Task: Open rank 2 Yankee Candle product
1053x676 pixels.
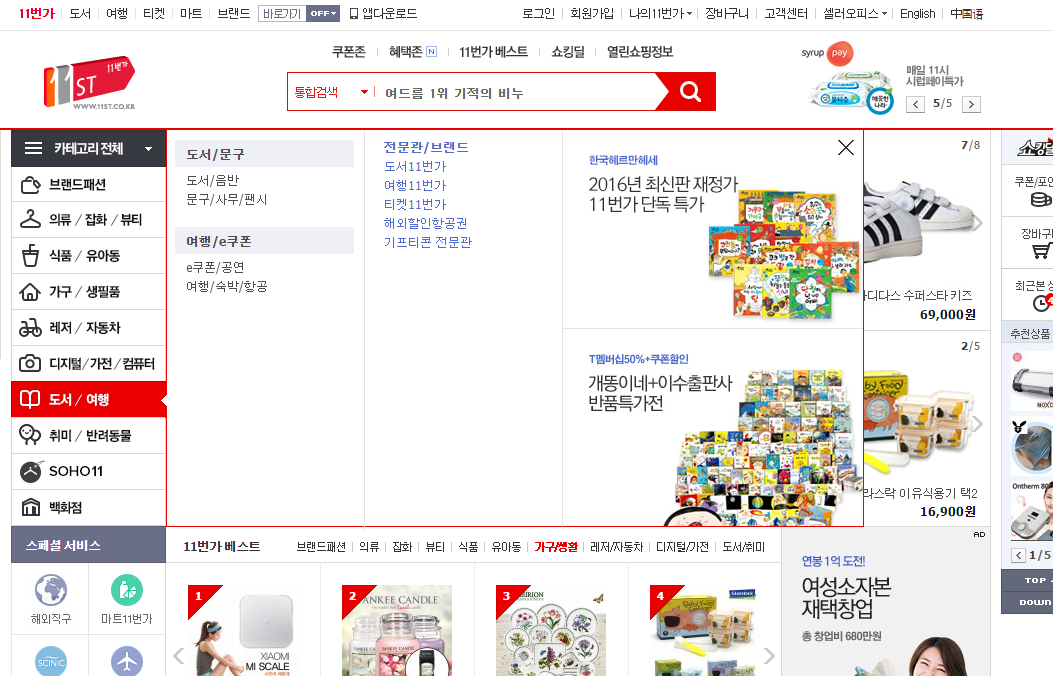Action: pos(398,630)
